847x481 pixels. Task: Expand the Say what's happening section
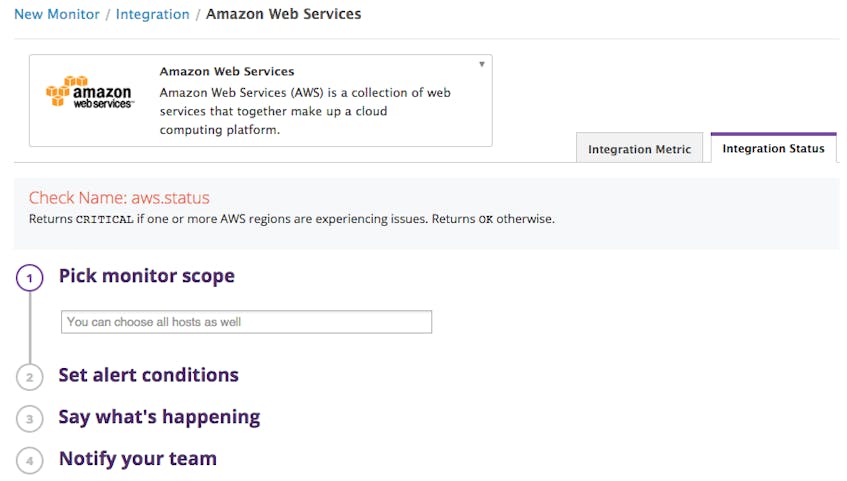point(159,417)
